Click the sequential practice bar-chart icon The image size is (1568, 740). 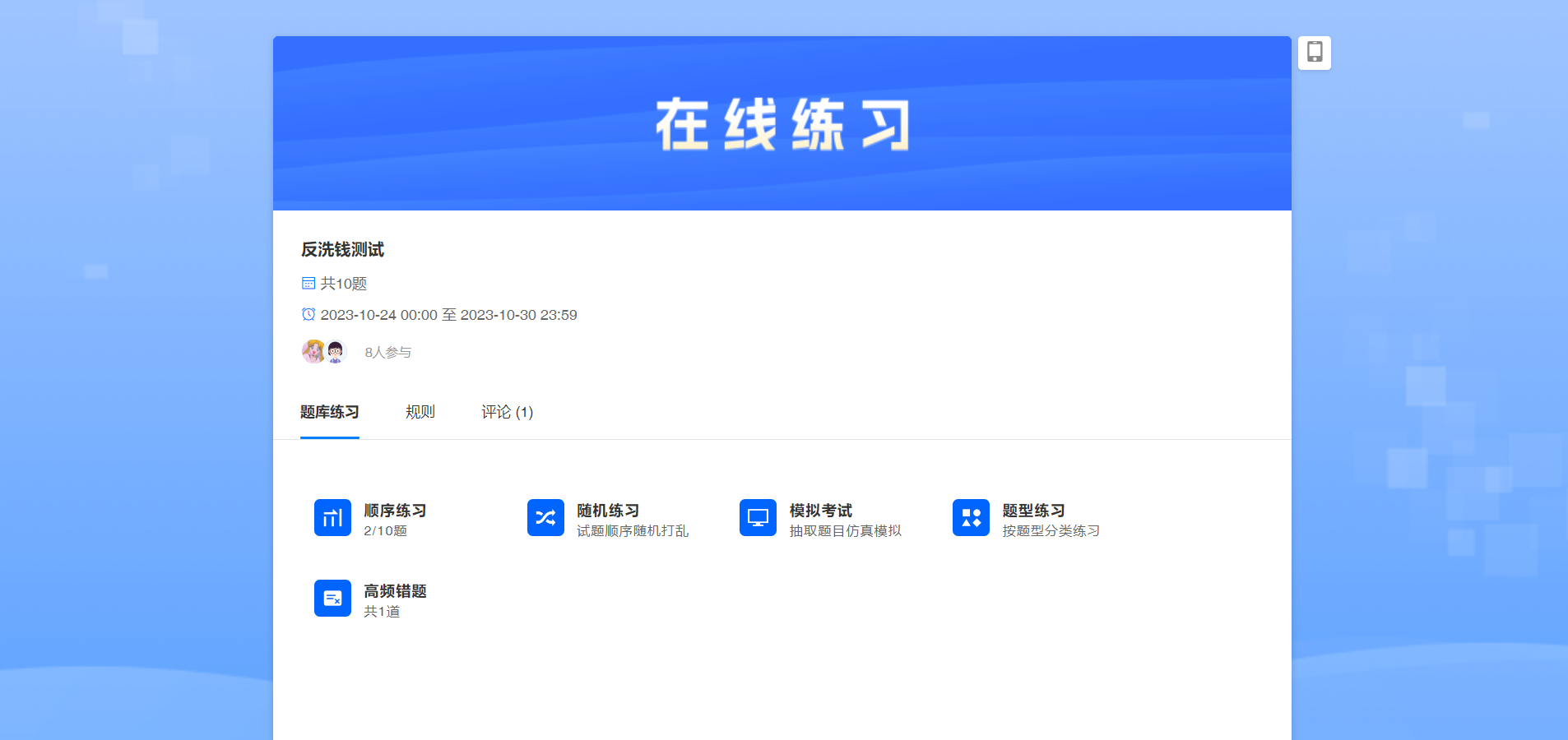332,518
